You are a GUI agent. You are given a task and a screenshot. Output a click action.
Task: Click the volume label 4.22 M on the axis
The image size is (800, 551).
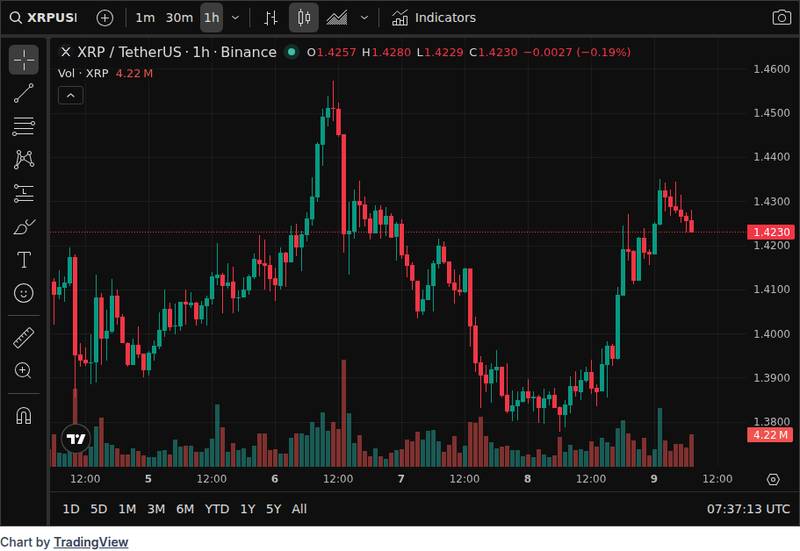(x=771, y=435)
